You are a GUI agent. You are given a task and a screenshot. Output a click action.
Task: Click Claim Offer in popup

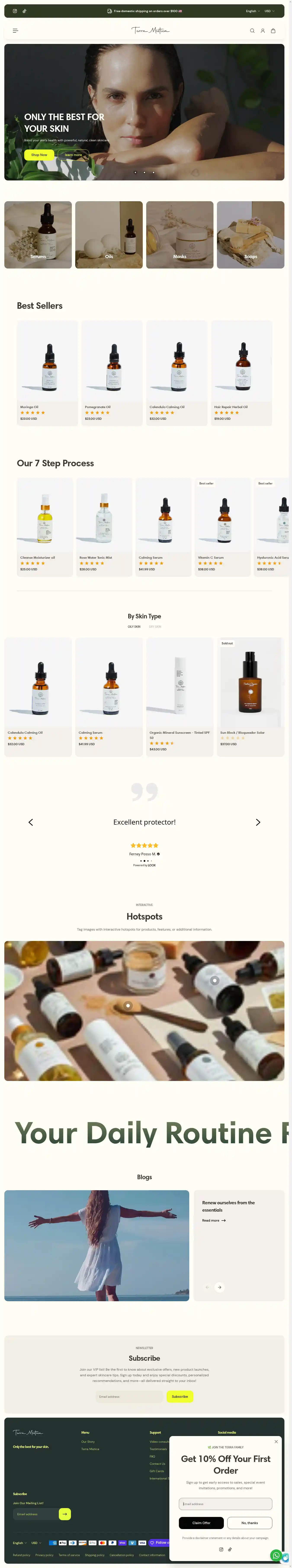tap(201, 1523)
